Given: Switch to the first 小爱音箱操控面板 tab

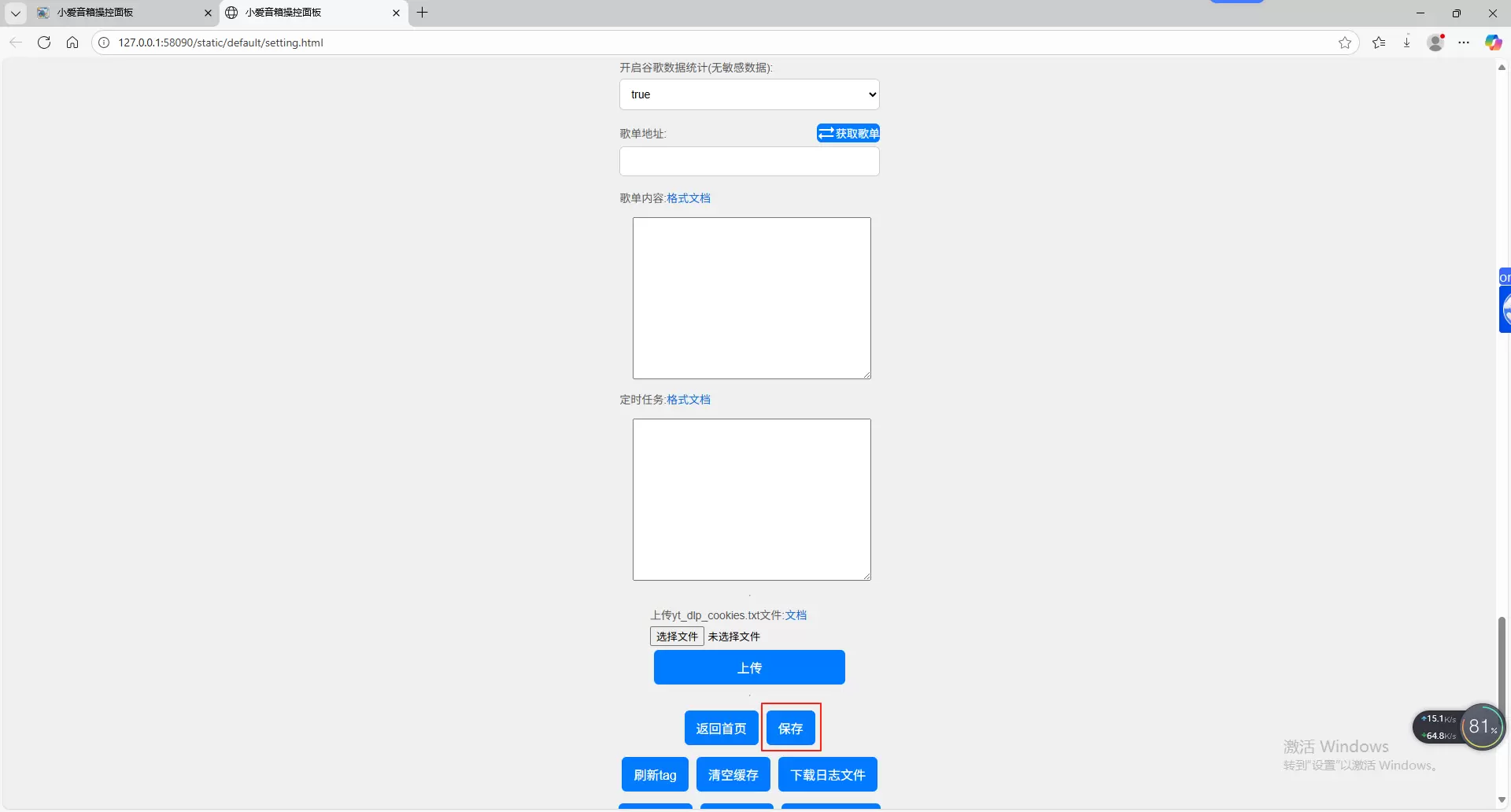Looking at the screenshot, I should click(118, 13).
